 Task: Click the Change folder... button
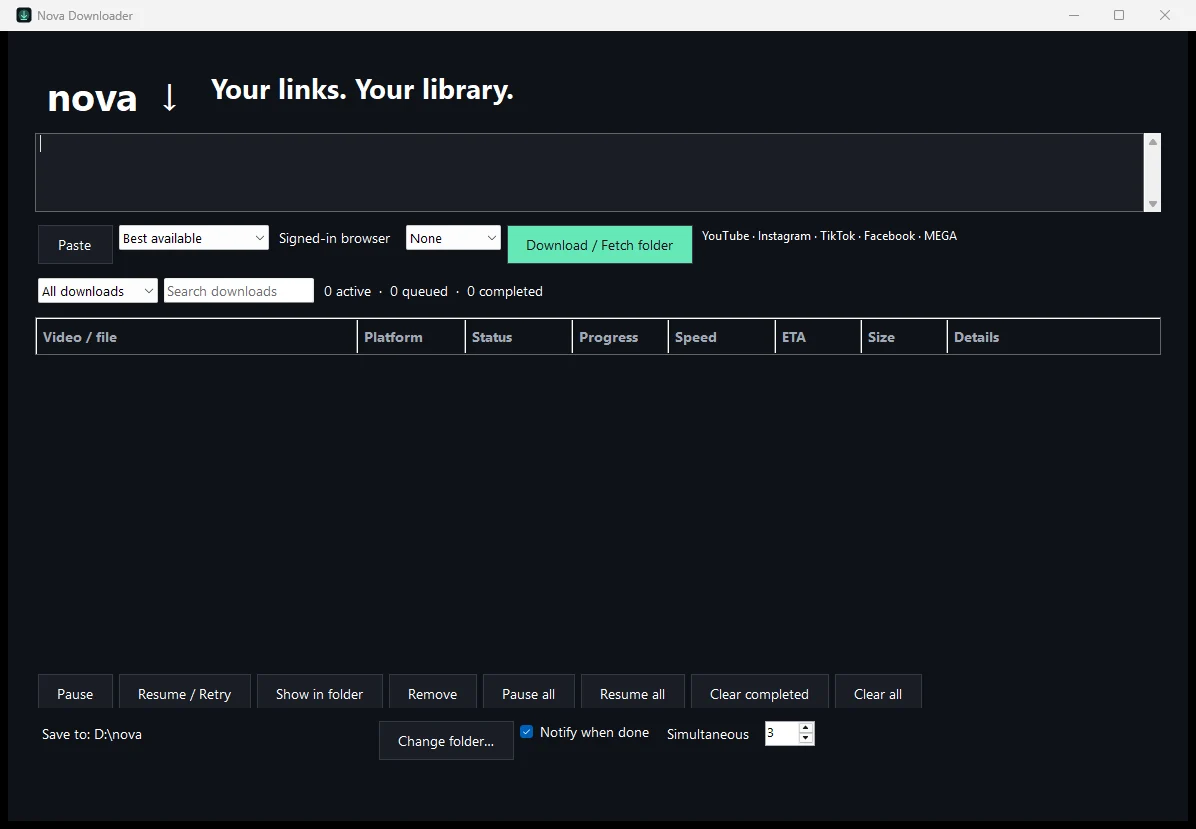click(x=446, y=741)
